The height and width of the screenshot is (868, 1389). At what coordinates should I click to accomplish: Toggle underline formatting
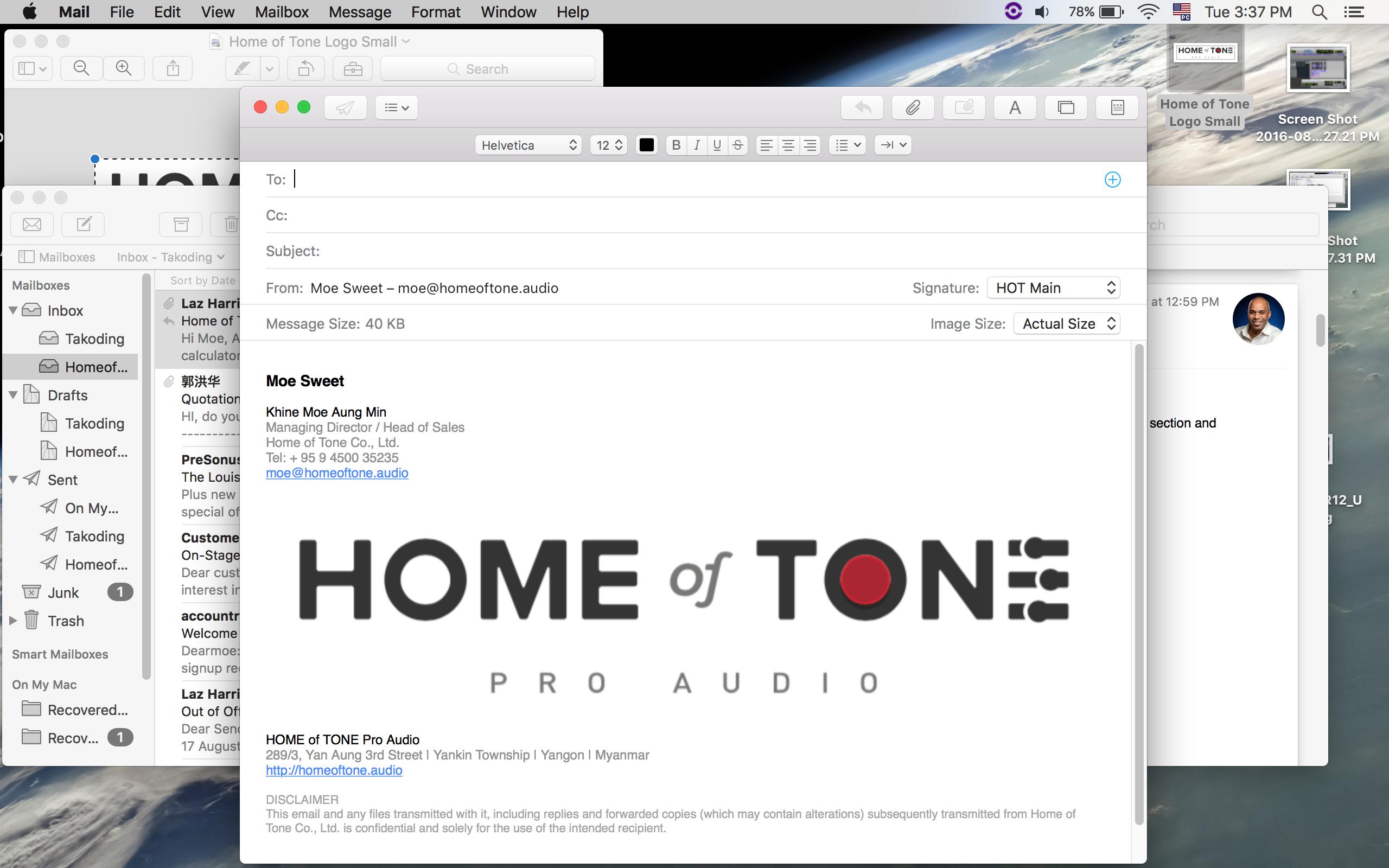tap(716, 145)
